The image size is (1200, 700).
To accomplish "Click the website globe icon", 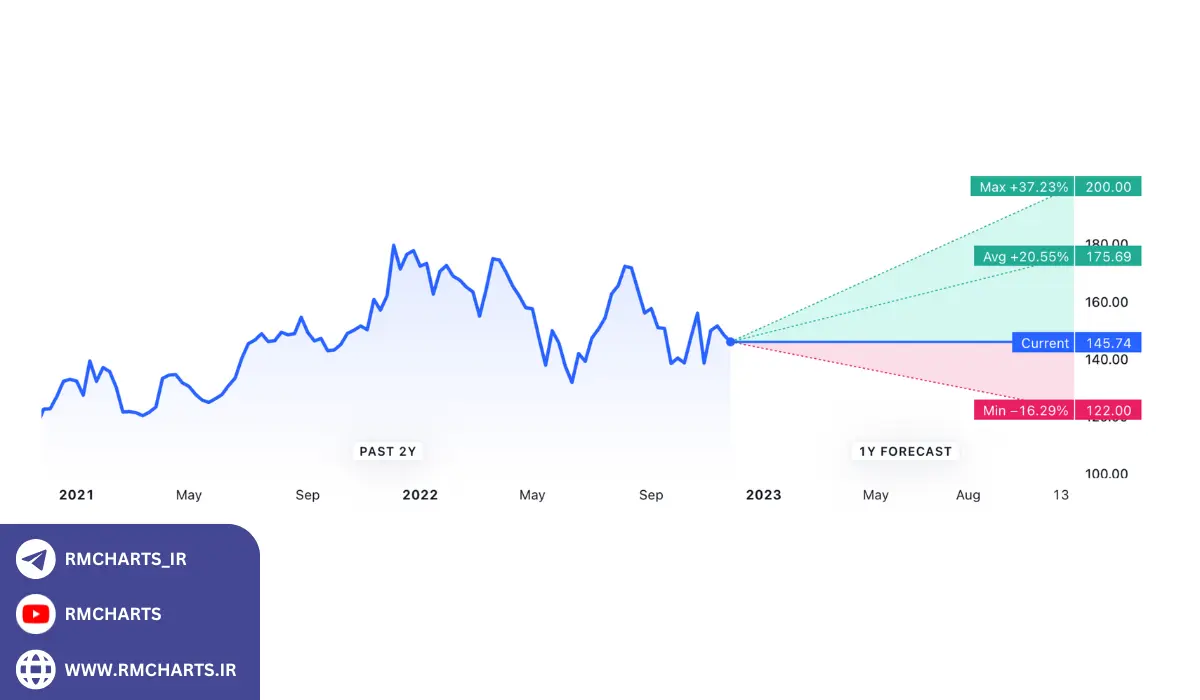I will coord(36,669).
